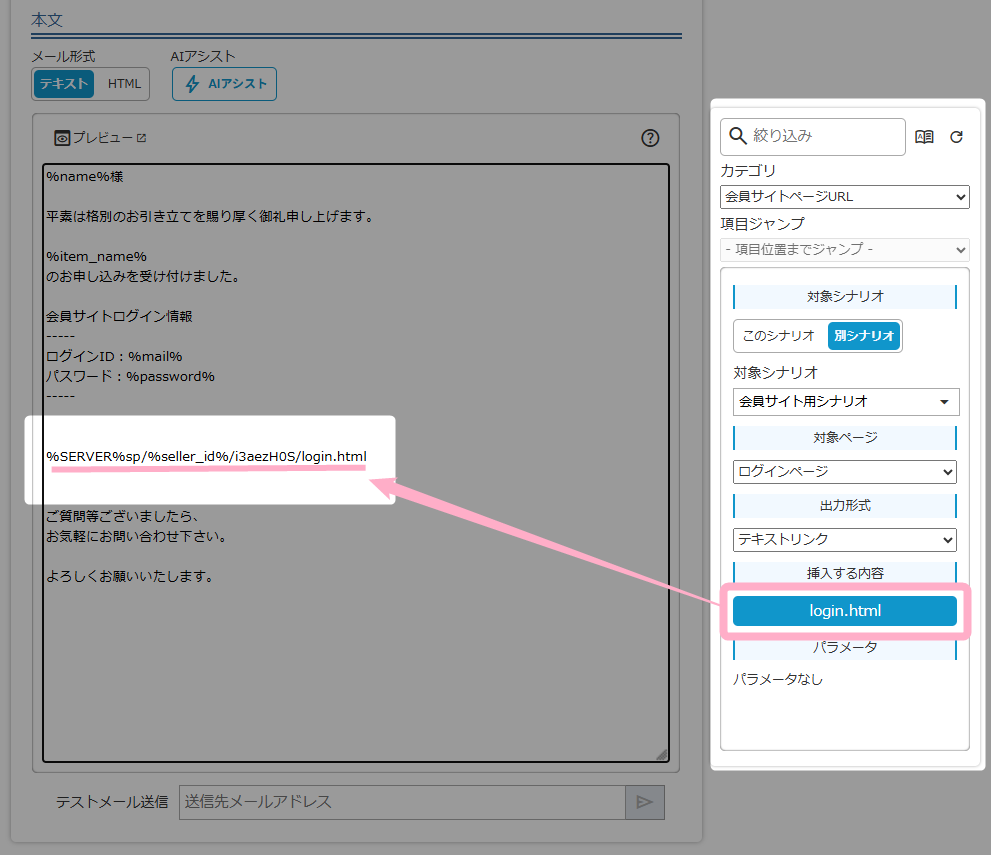Click the glossary book icon beside the filter box
Image resolution: width=991 pixels, height=855 pixels.
pyautogui.click(x=924, y=137)
